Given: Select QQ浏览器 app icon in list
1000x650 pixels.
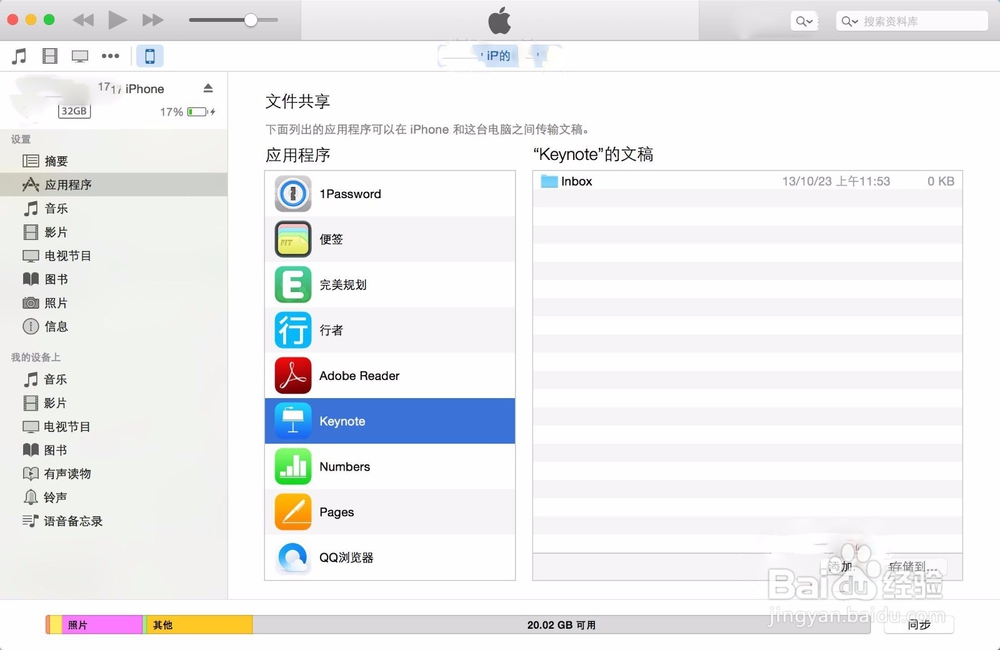Looking at the screenshot, I should pyautogui.click(x=293, y=558).
